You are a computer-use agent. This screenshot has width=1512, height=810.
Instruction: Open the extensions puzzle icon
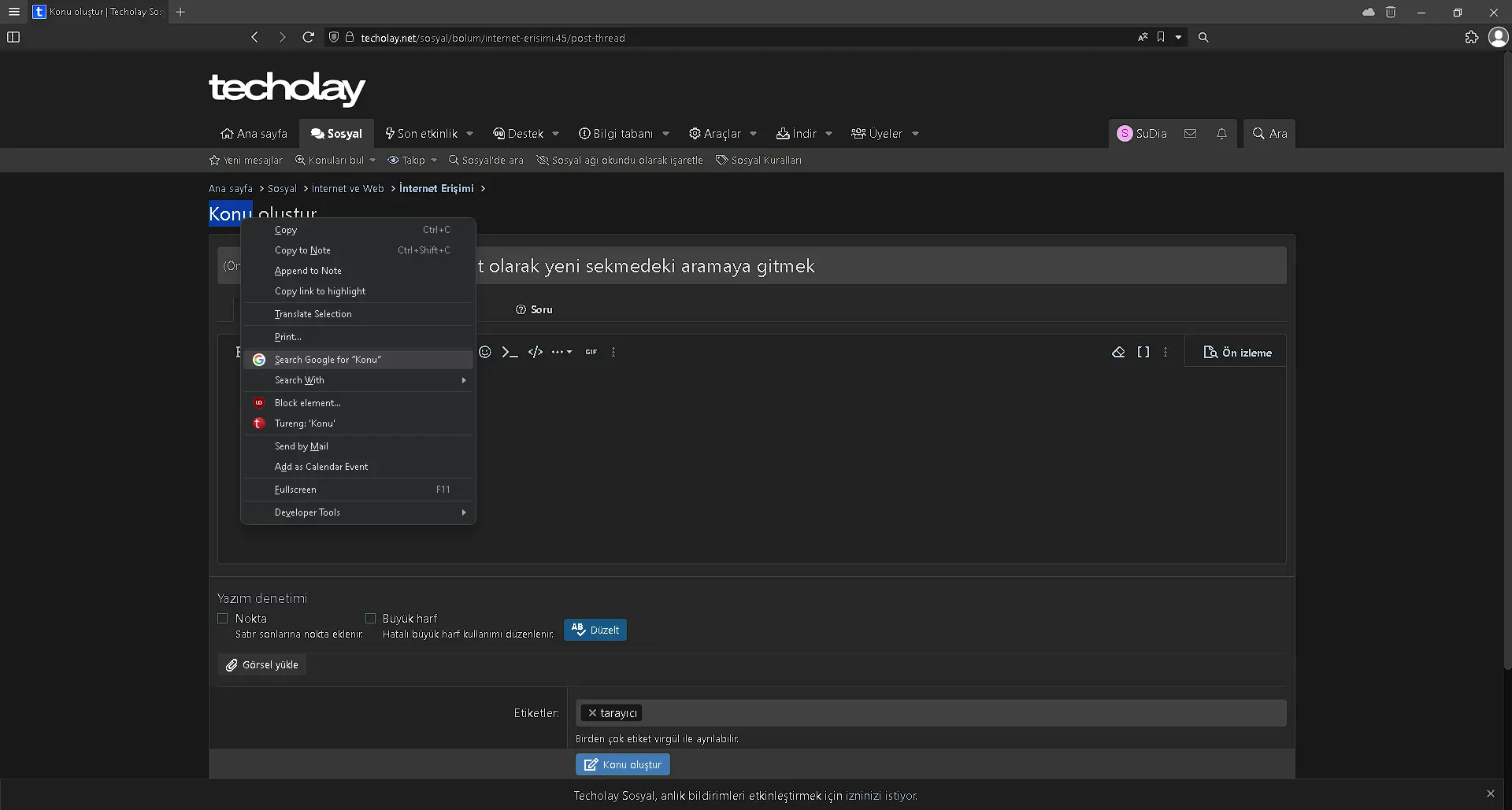click(x=1472, y=37)
